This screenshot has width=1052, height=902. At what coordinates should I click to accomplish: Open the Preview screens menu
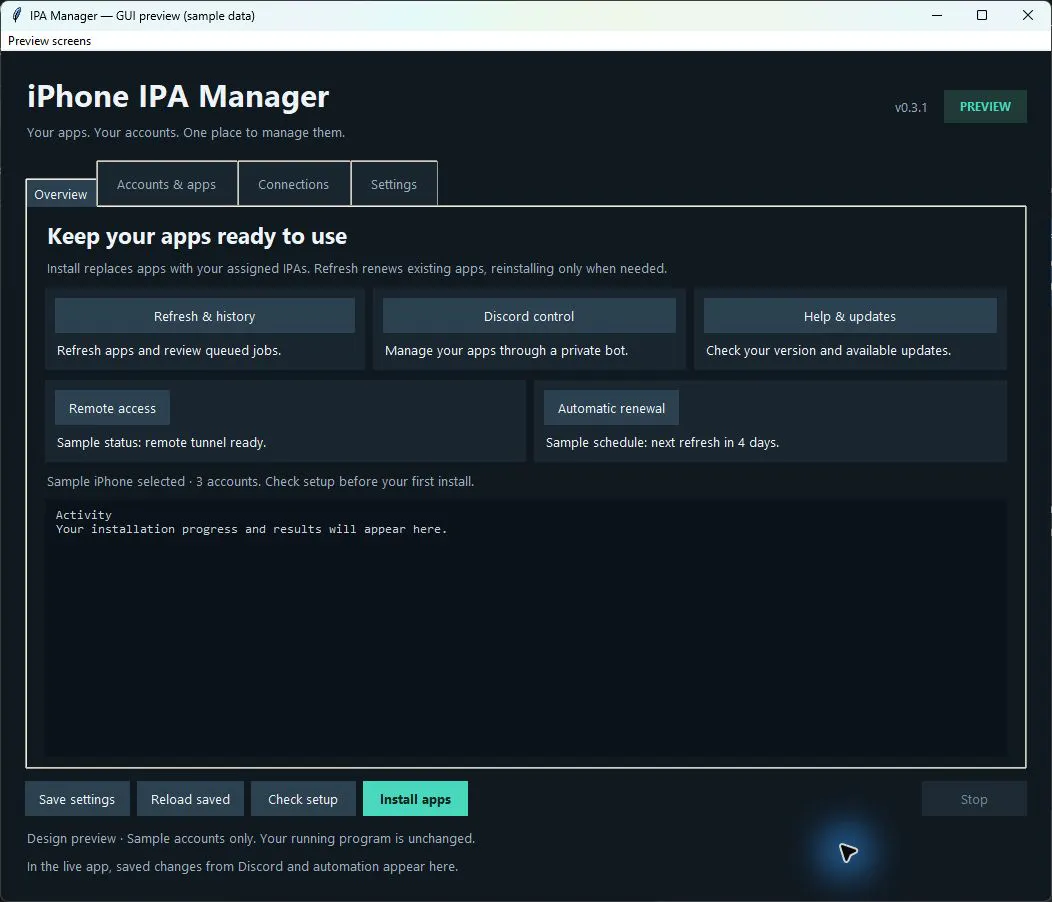coord(49,41)
